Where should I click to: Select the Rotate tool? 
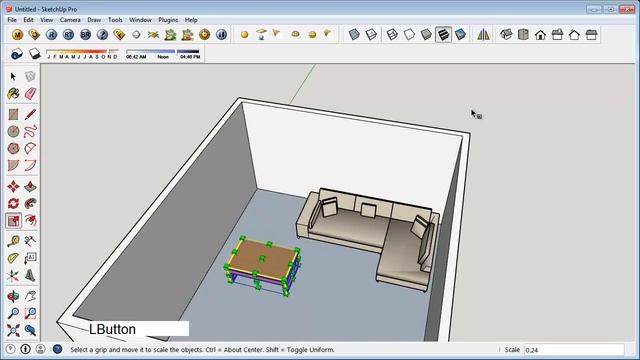point(13,203)
